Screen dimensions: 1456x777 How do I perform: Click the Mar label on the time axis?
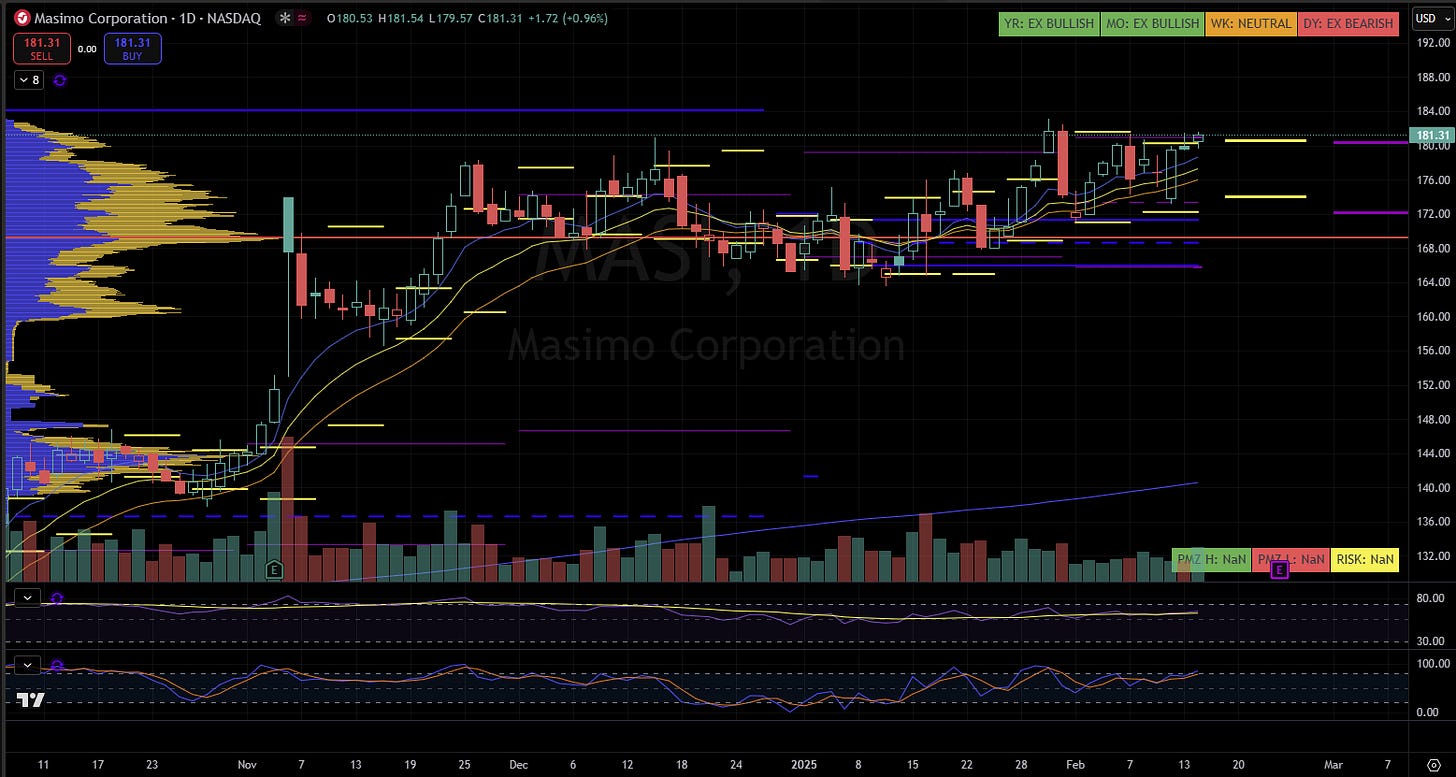click(1333, 763)
